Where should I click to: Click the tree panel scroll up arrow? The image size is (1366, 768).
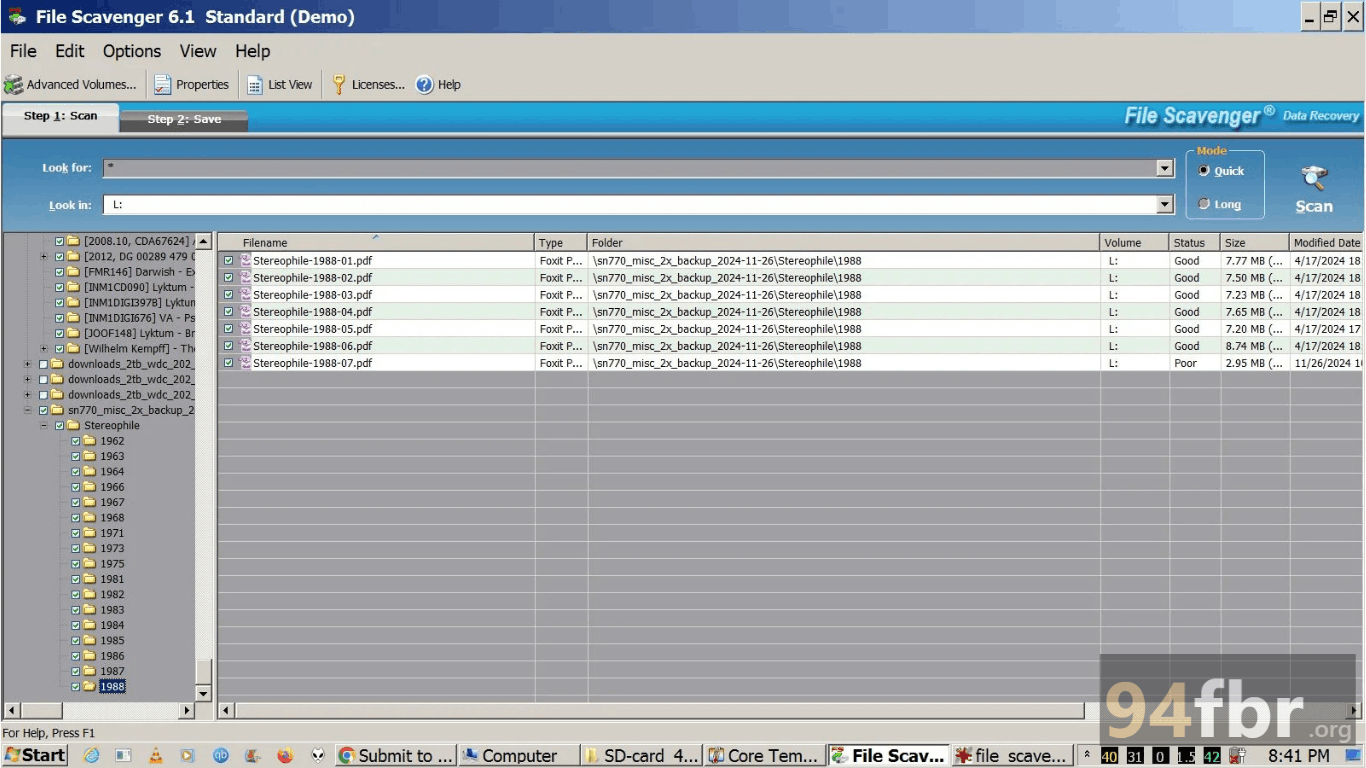point(204,242)
